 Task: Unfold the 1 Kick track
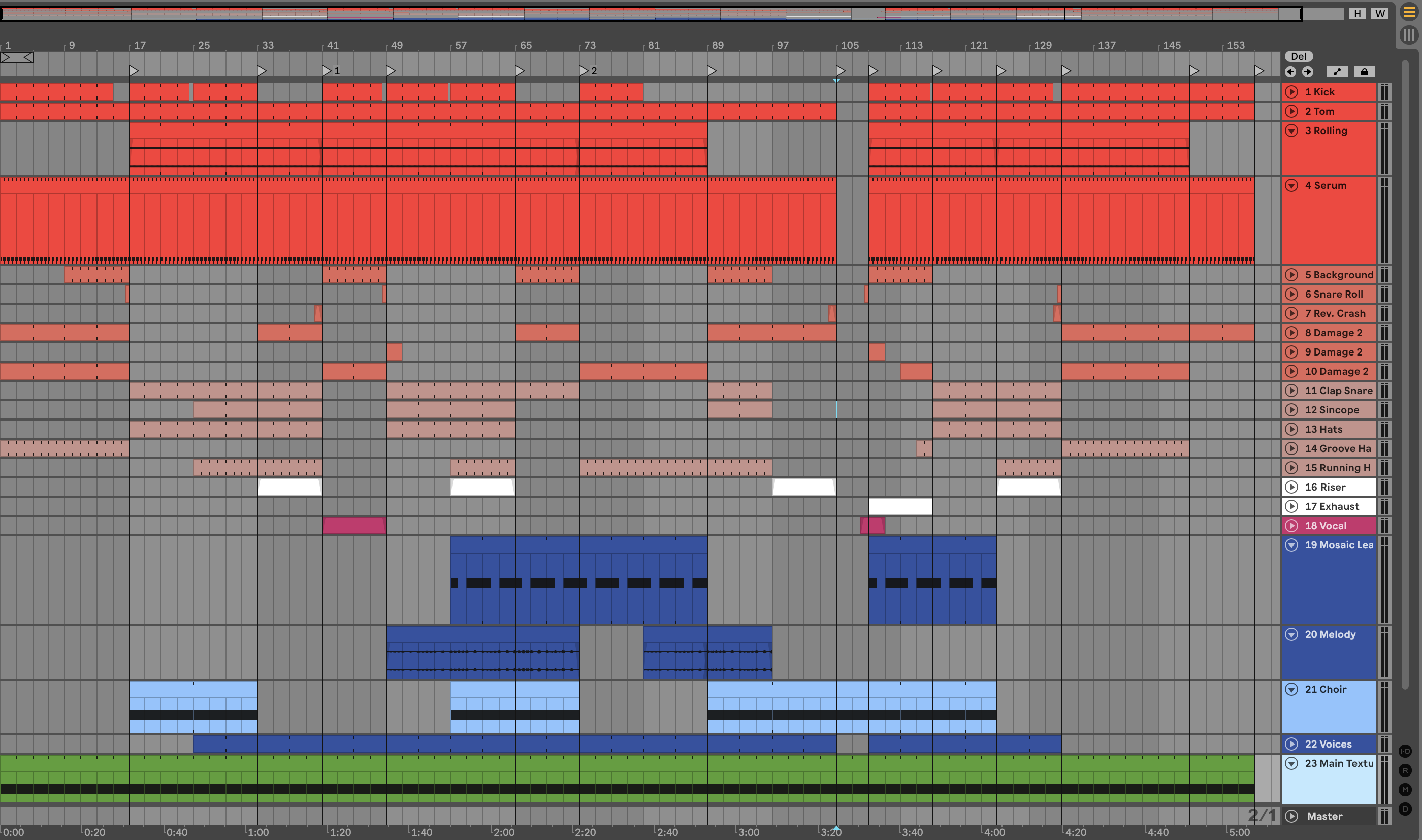pyautogui.click(x=1291, y=92)
